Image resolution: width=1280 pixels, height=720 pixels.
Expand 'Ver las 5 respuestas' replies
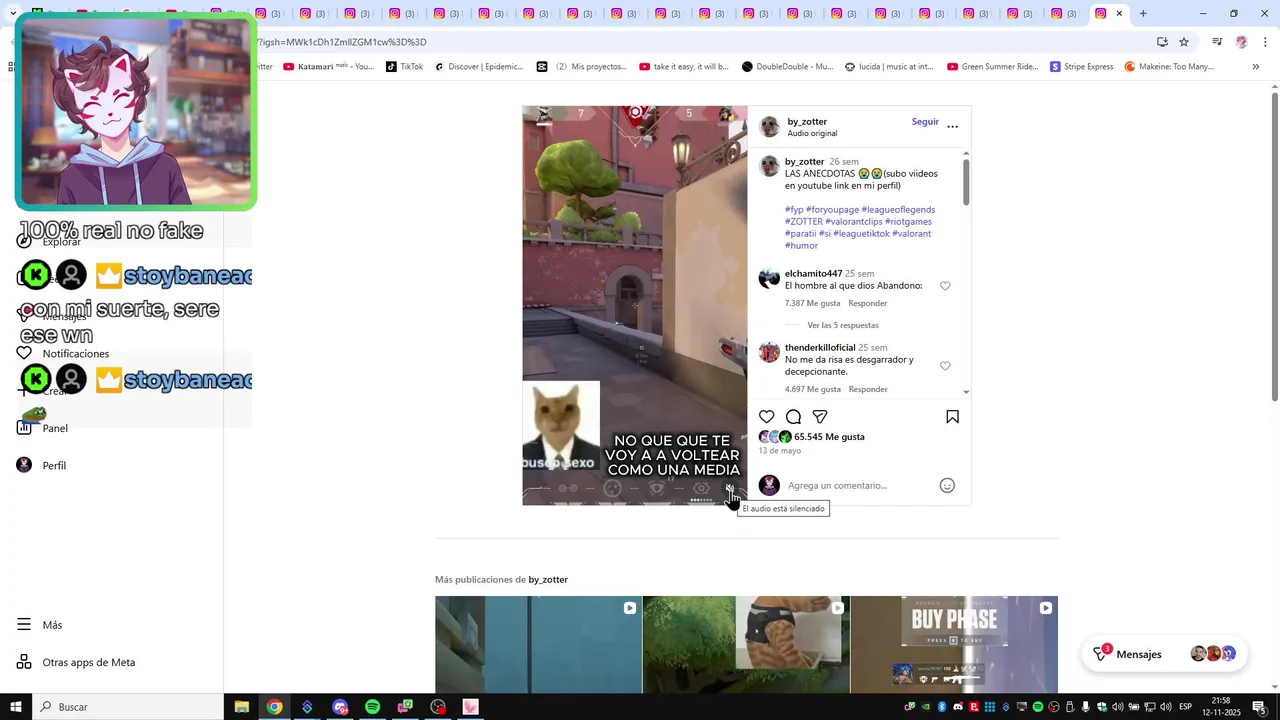(x=843, y=326)
